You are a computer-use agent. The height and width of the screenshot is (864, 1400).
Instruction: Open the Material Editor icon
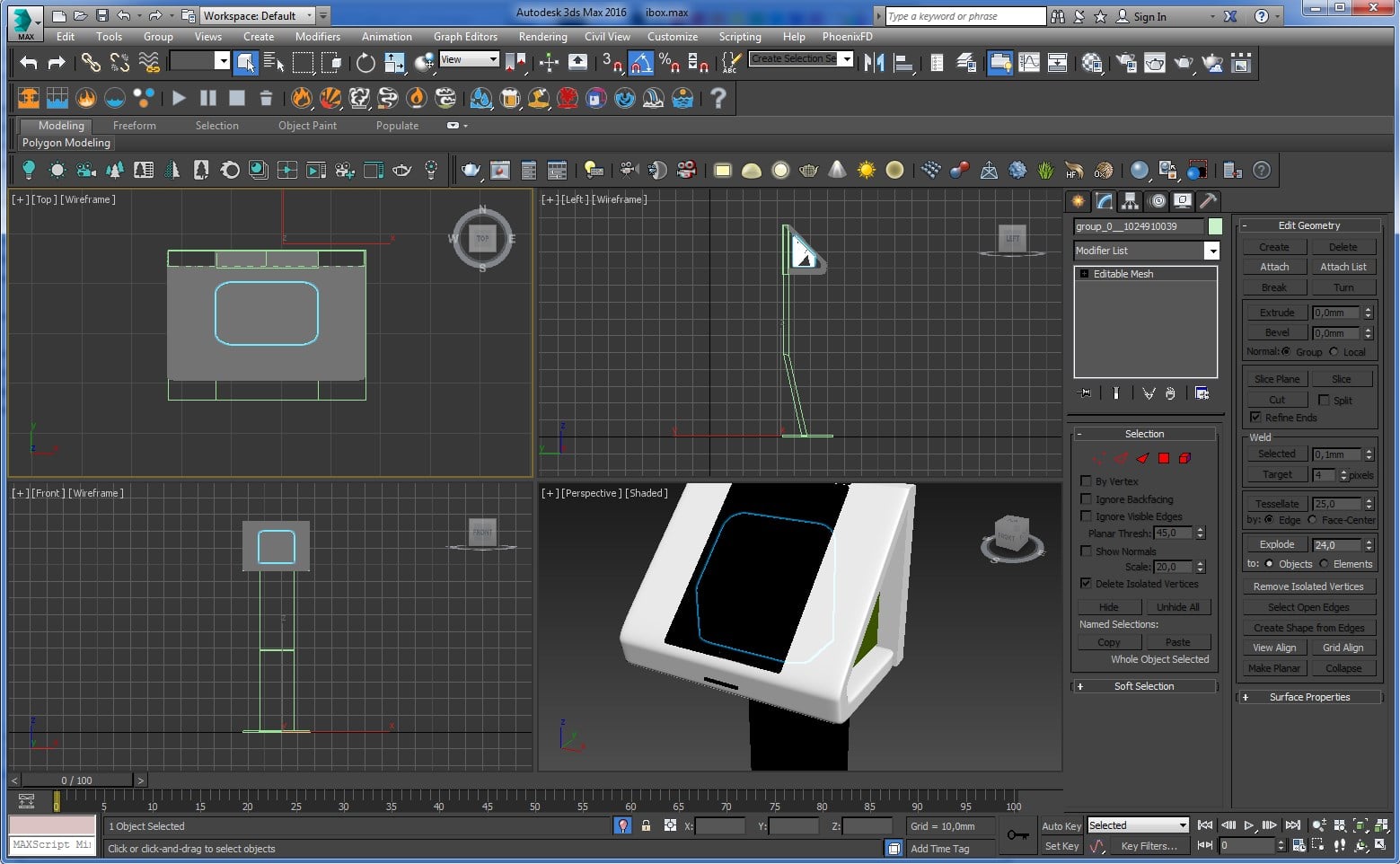coord(1093,63)
